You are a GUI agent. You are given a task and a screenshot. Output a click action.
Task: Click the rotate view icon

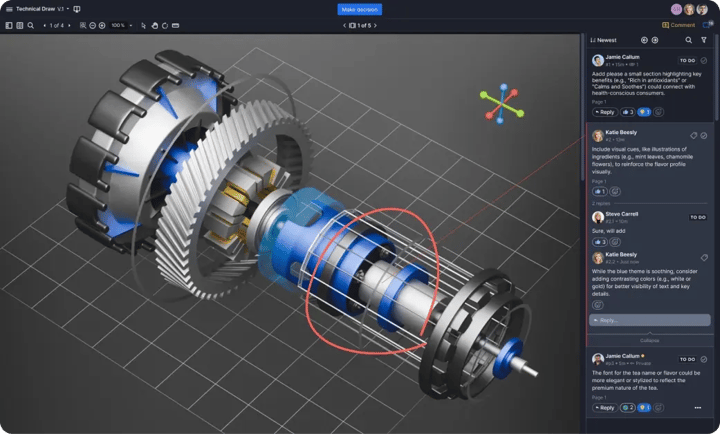click(x=165, y=25)
